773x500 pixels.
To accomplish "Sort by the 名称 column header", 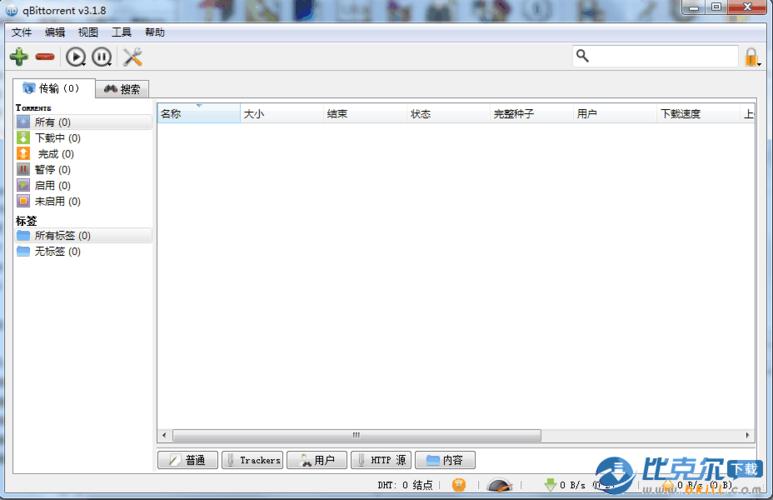I will 199,114.
